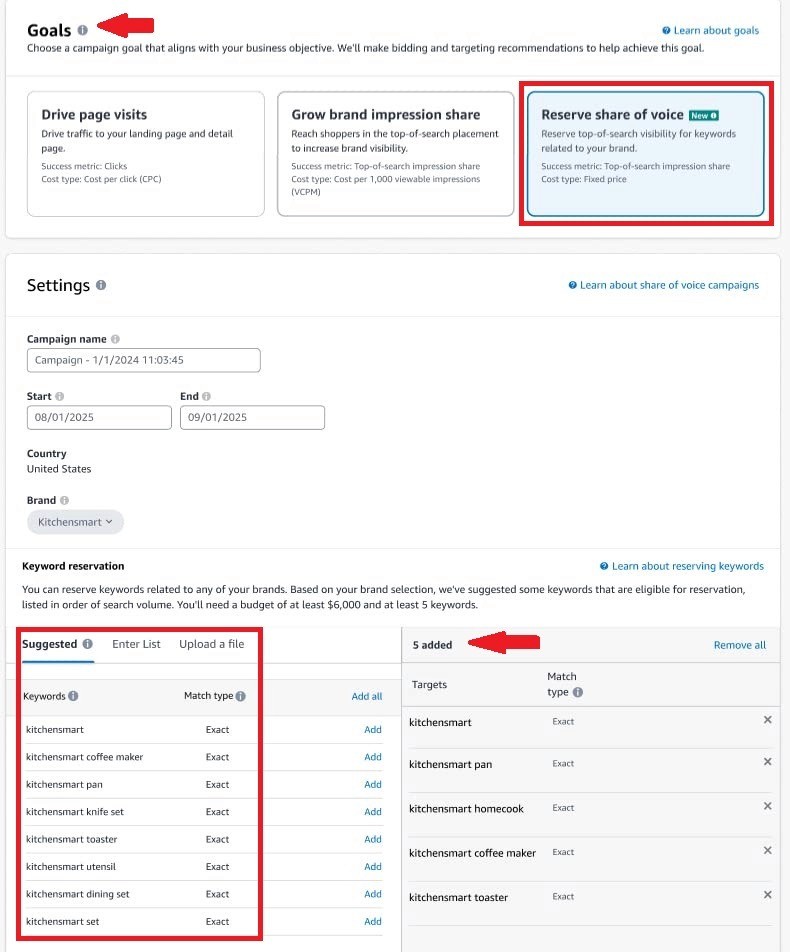Open the Kitchensmart brand dropdown
This screenshot has height=952, width=790.
point(76,522)
